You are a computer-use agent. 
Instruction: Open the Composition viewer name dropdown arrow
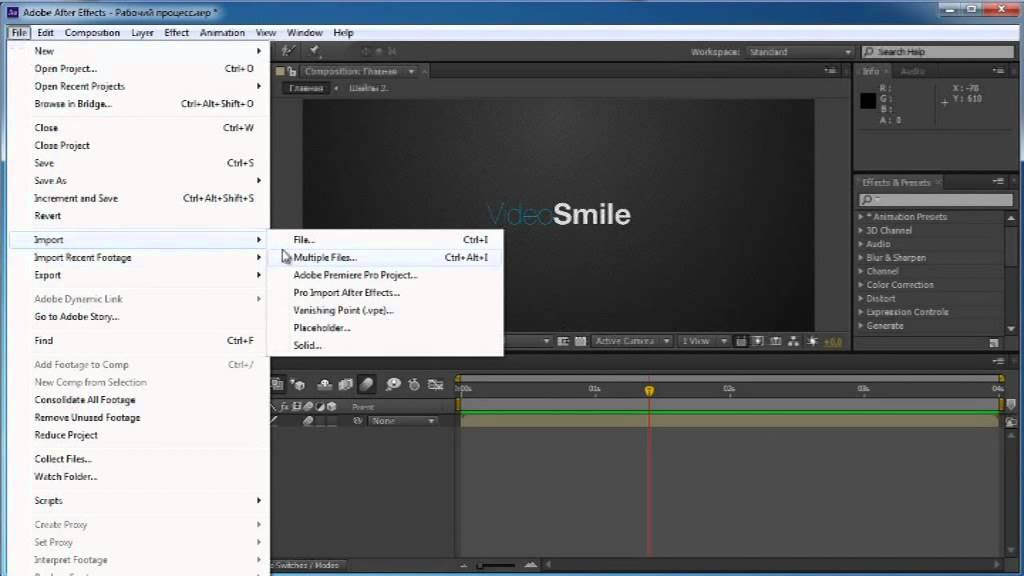click(411, 71)
